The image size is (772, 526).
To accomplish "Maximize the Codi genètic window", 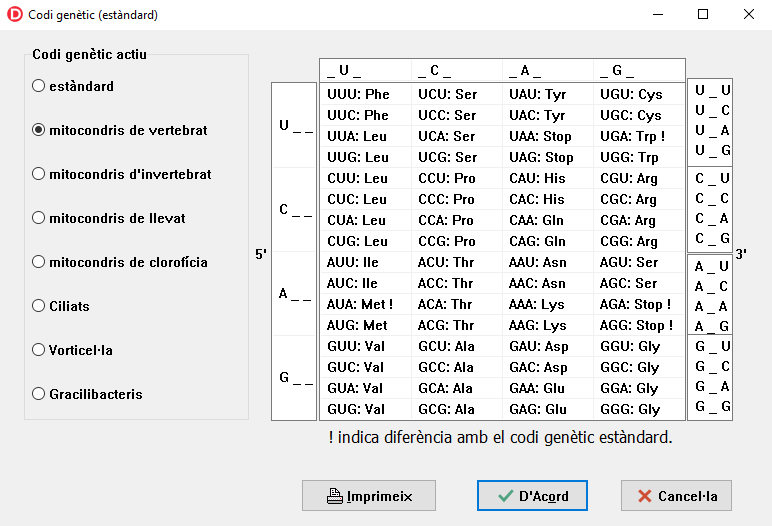I will click(703, 15).
